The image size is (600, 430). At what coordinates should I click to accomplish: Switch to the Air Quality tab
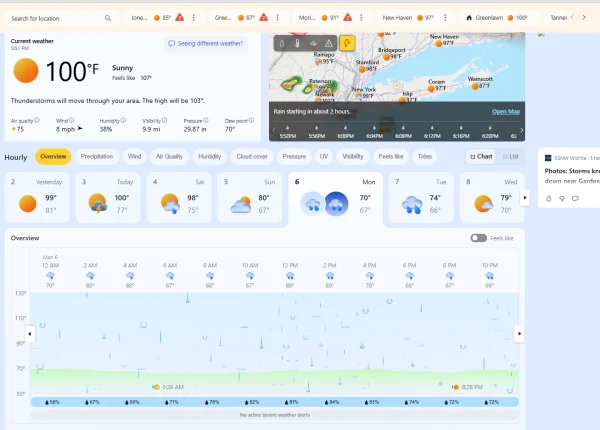point(169,156)
